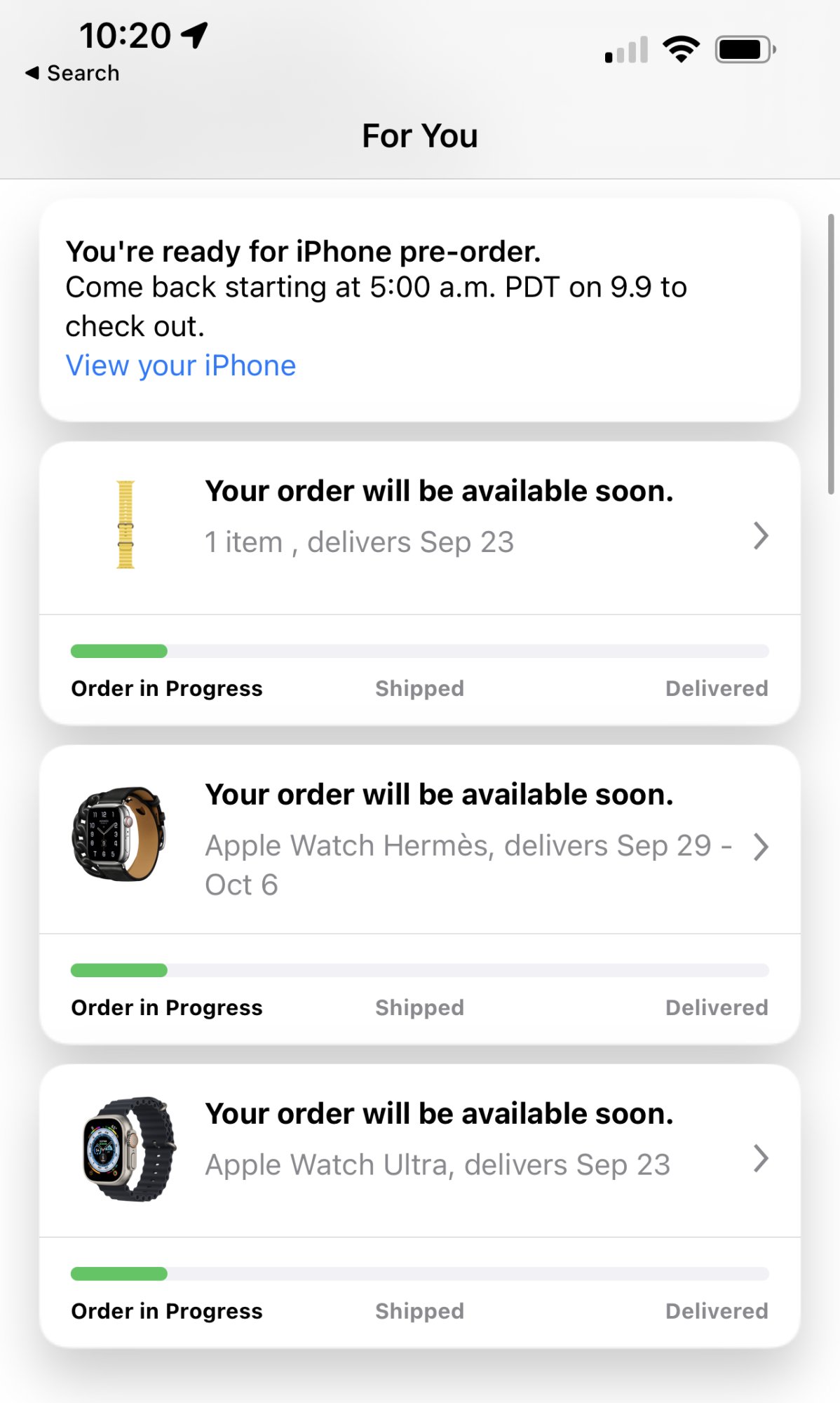Click the vertical scrollbar on the right
Screen dimensions: 840x1403
click(830, 354)
